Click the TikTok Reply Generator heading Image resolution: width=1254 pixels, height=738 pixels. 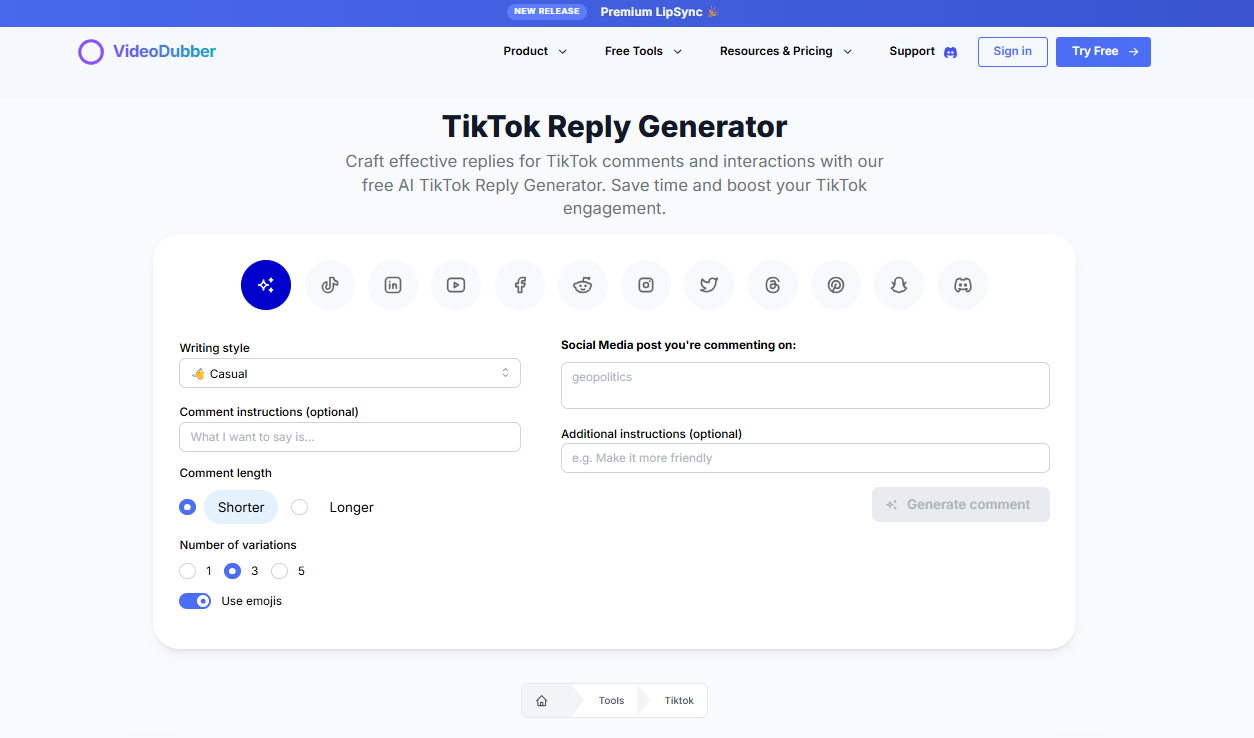(x=615, y=127)
